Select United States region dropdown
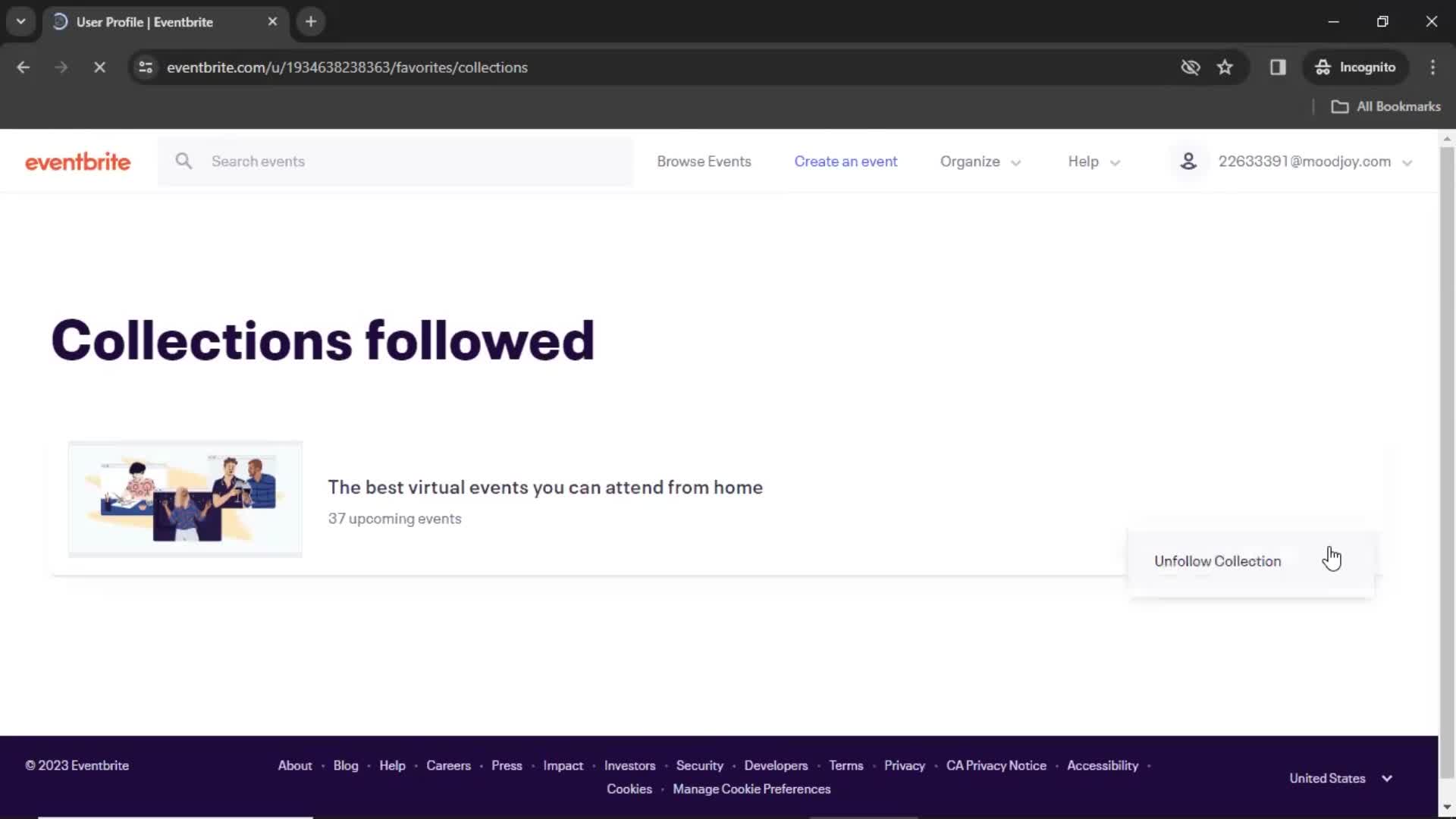 click(x=1339, y=777)
